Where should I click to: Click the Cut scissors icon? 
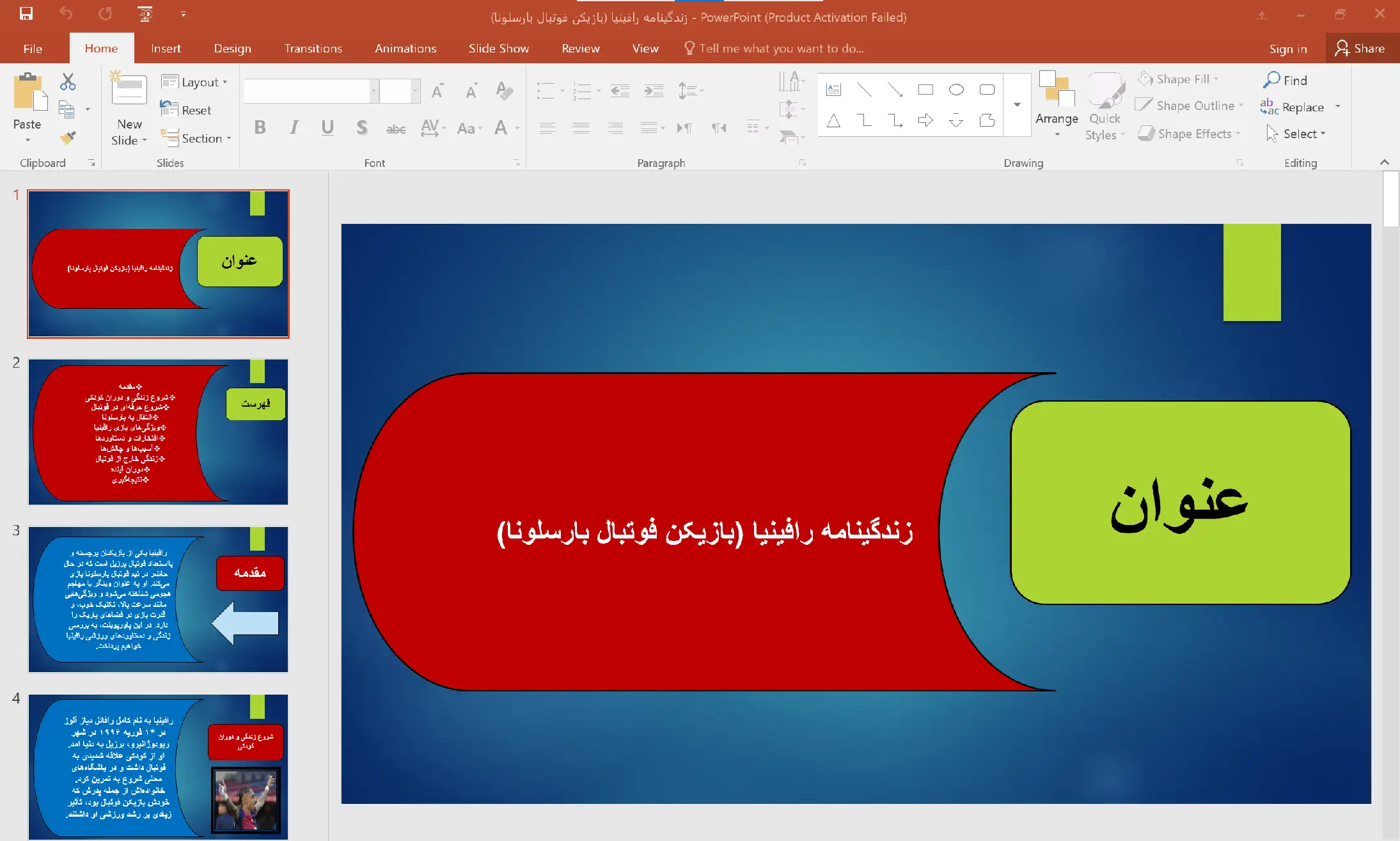tap(68, 82)
